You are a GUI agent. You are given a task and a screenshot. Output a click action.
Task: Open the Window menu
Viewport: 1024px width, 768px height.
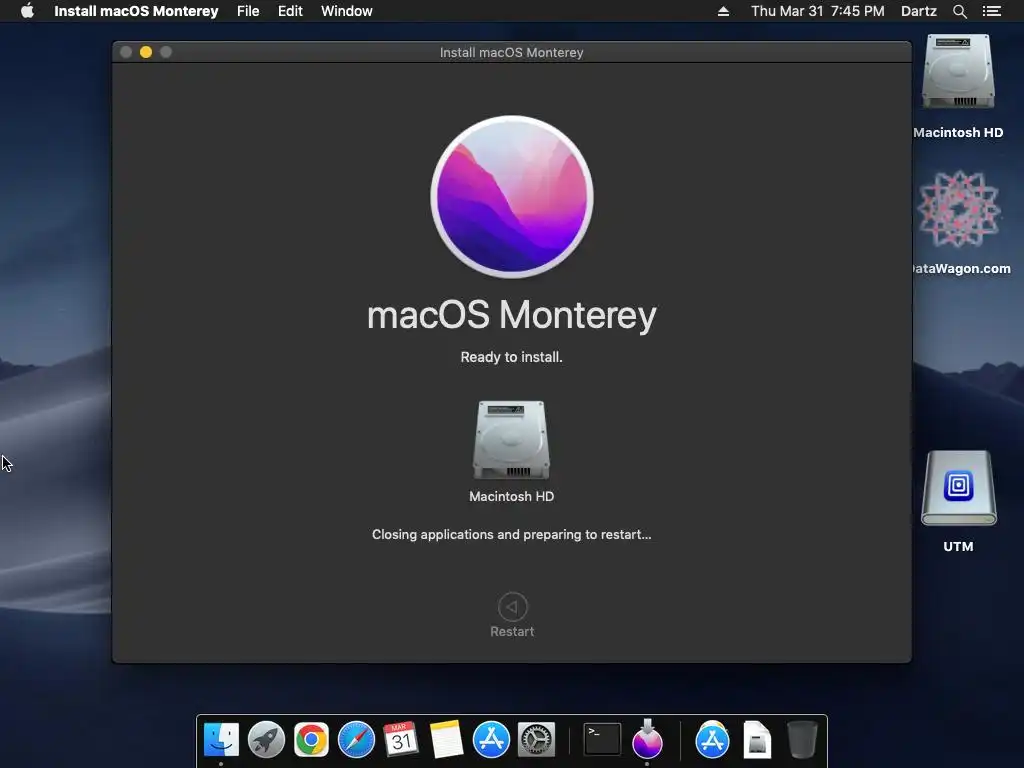click(x=347, y=11)
